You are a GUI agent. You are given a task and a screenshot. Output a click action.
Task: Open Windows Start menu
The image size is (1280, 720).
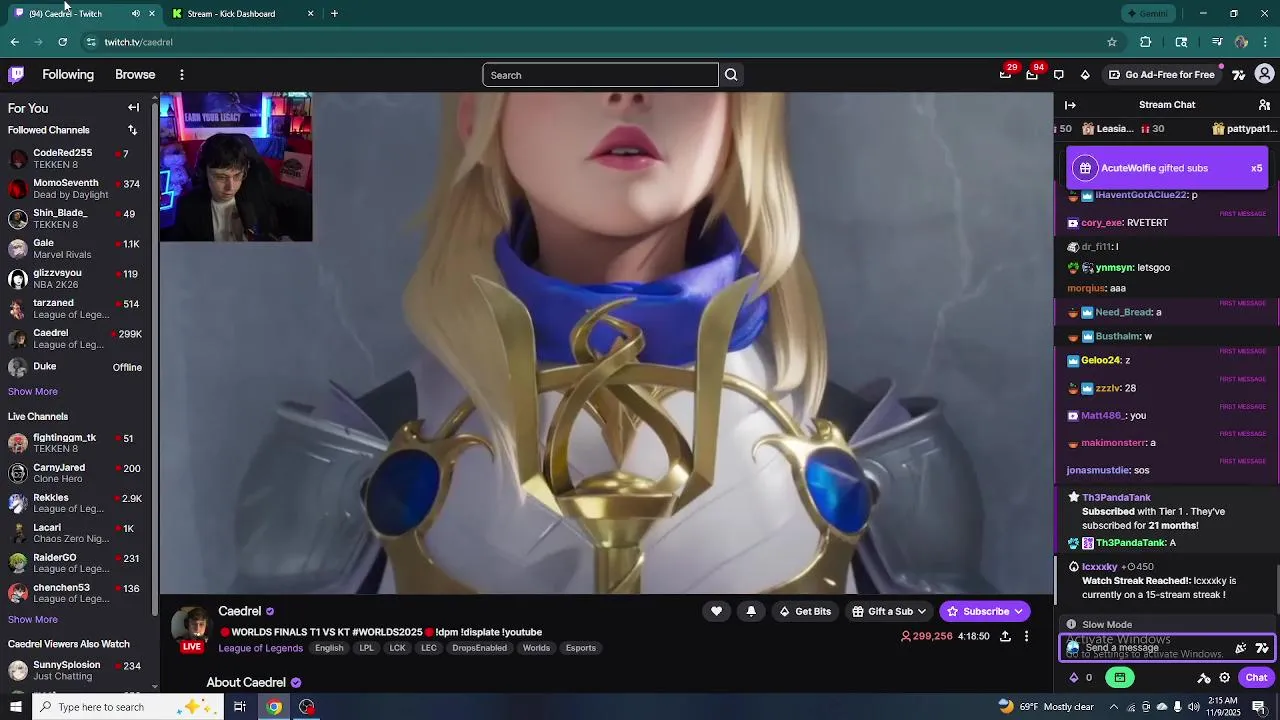pos(15,707)
